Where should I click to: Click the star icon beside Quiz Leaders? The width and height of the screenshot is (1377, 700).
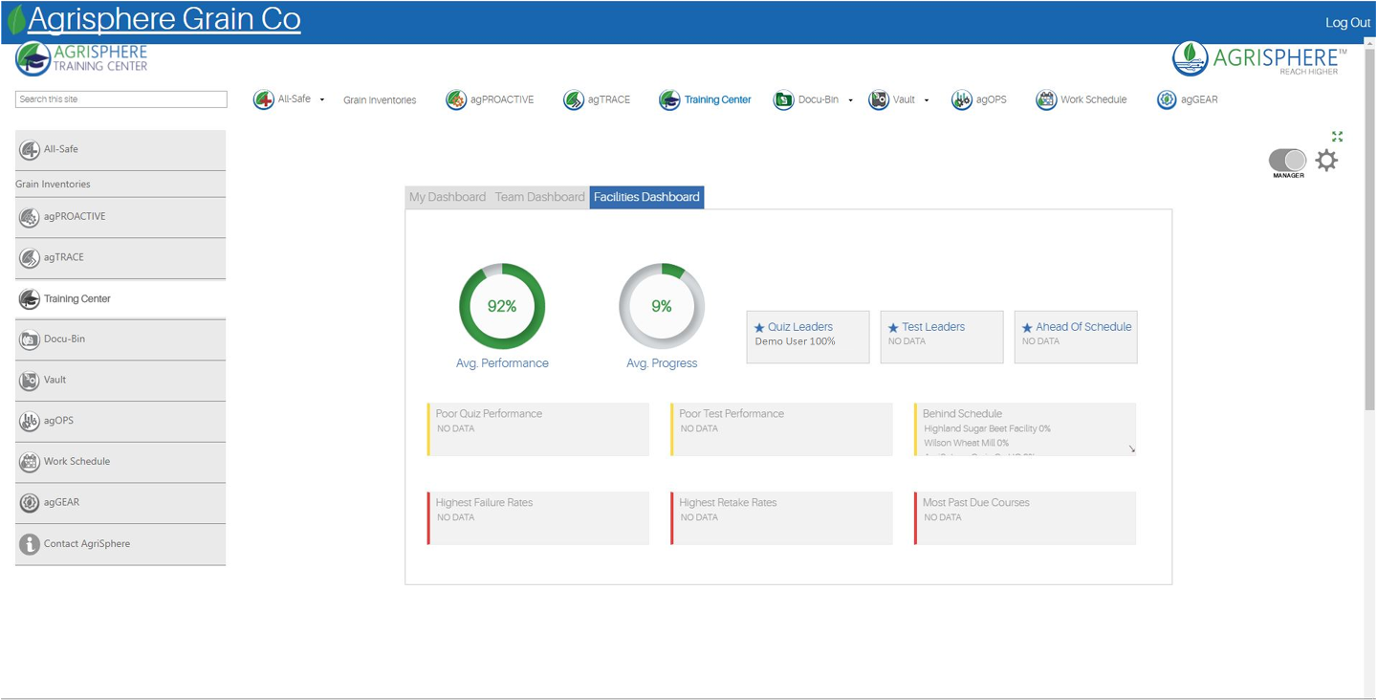coord(759,328)
